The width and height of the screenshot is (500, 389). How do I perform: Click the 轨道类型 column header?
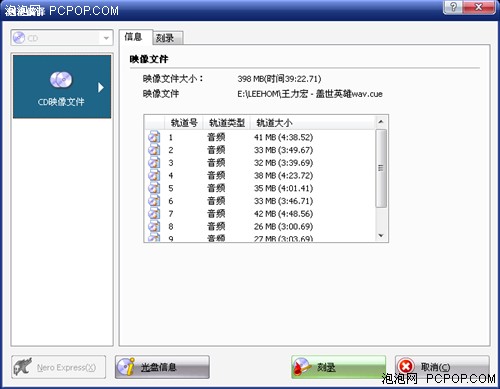pyautogui.click(x=227, y=123)
